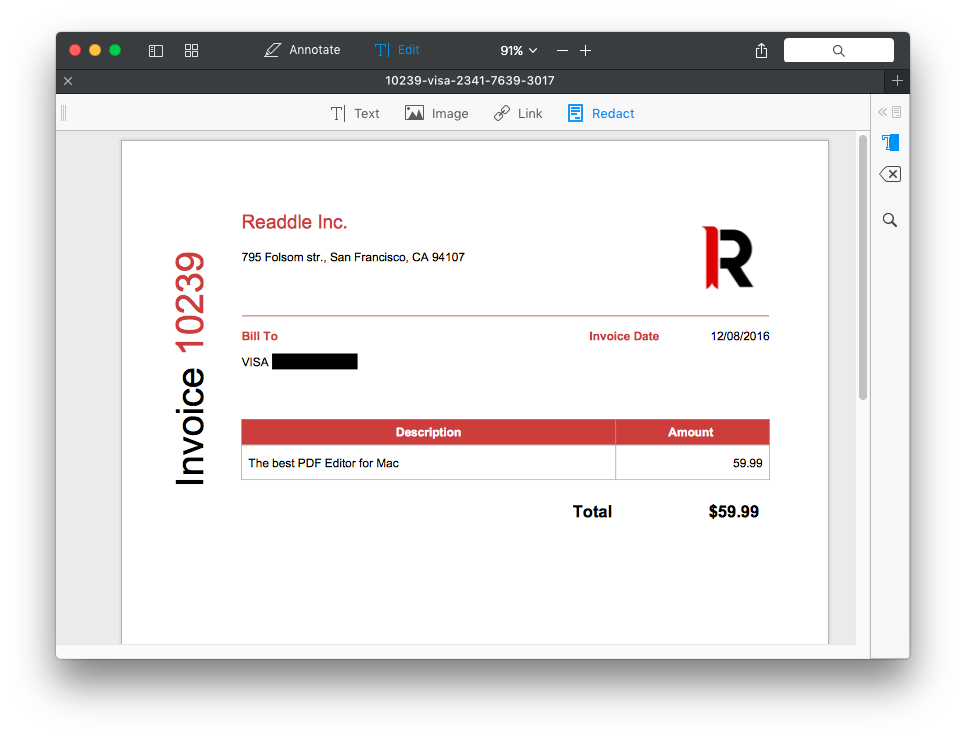Click the vertical scrollbar of the document

click(862, 267)
